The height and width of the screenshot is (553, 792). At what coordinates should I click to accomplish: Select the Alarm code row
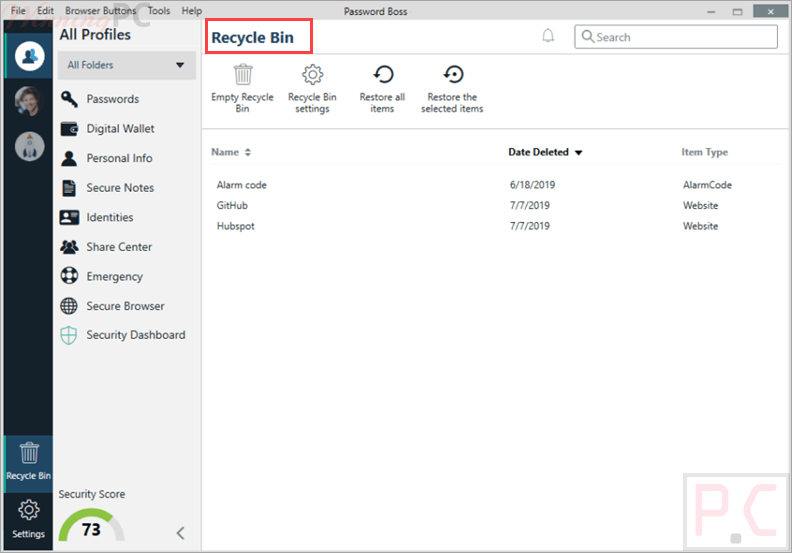pyautogui.click(x=496, y=185)
